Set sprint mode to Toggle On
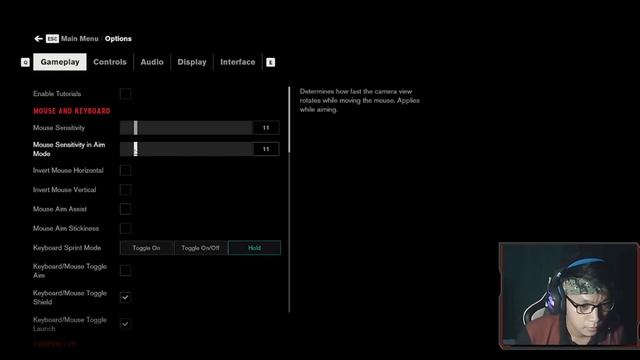The height and width of the screenshot is (360, 640). tap(147, 248)
